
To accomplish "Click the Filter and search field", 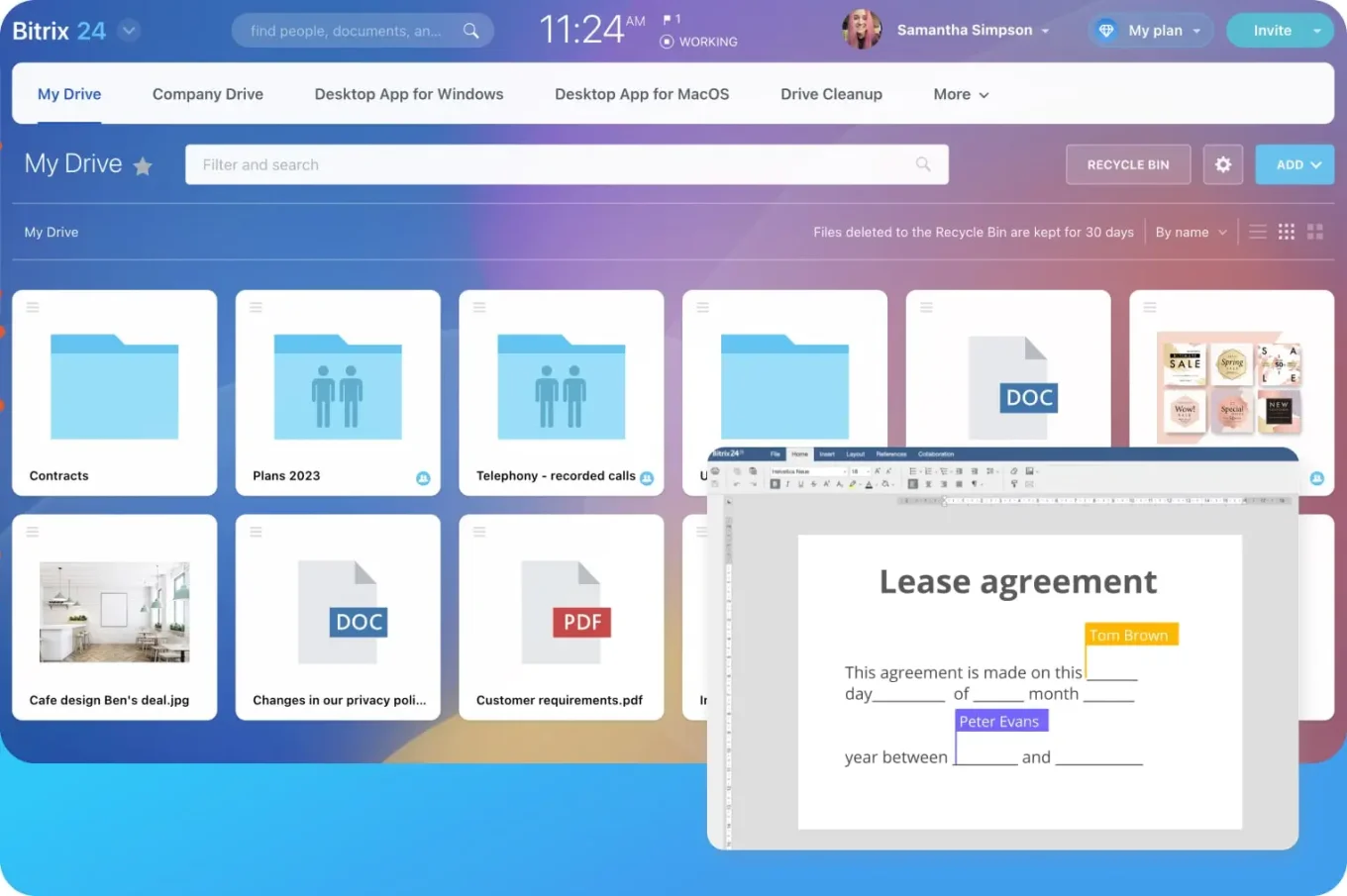I will click(x=565, y=164).
